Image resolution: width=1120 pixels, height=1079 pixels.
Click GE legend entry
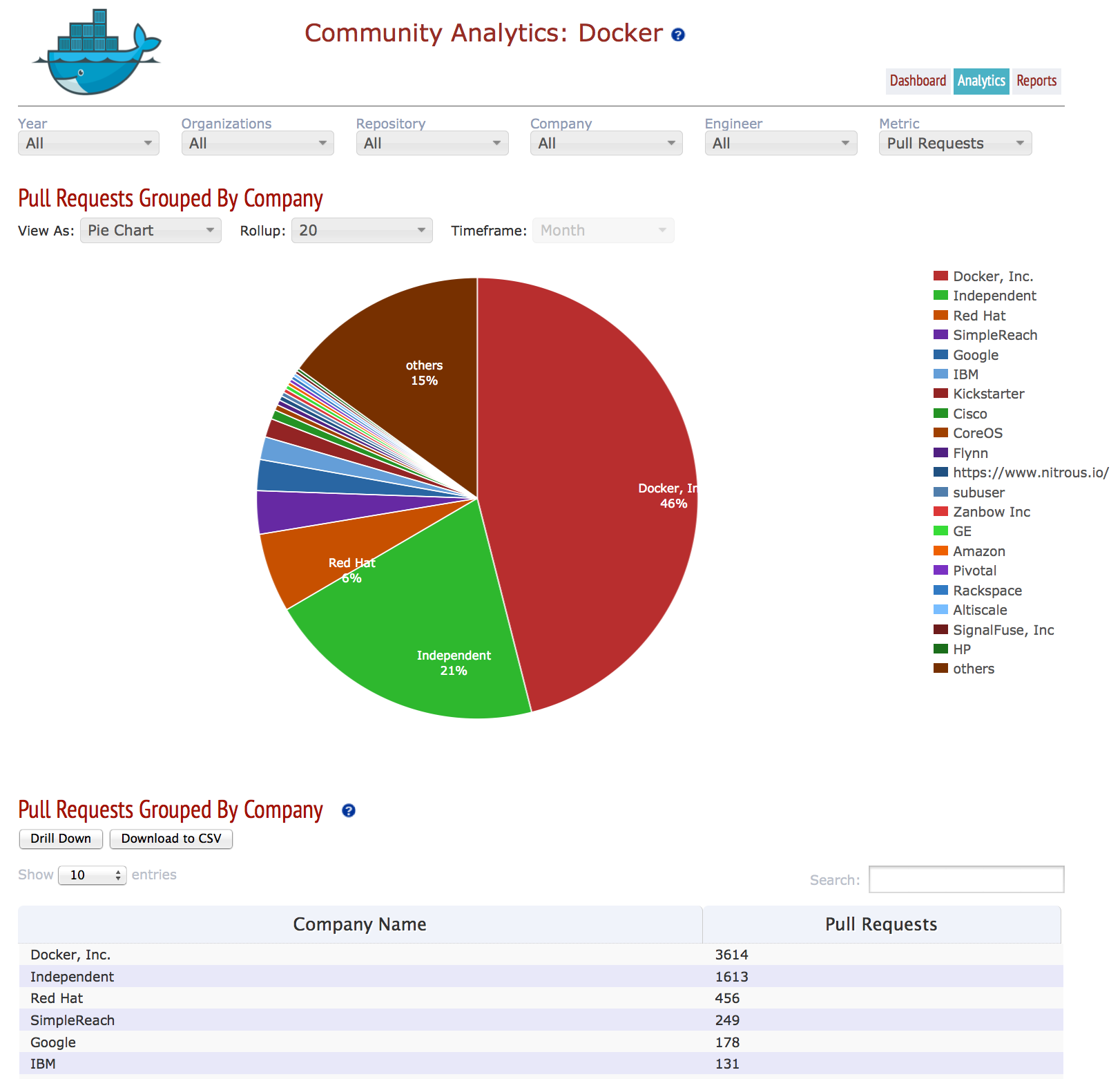[x=952, y=531]
